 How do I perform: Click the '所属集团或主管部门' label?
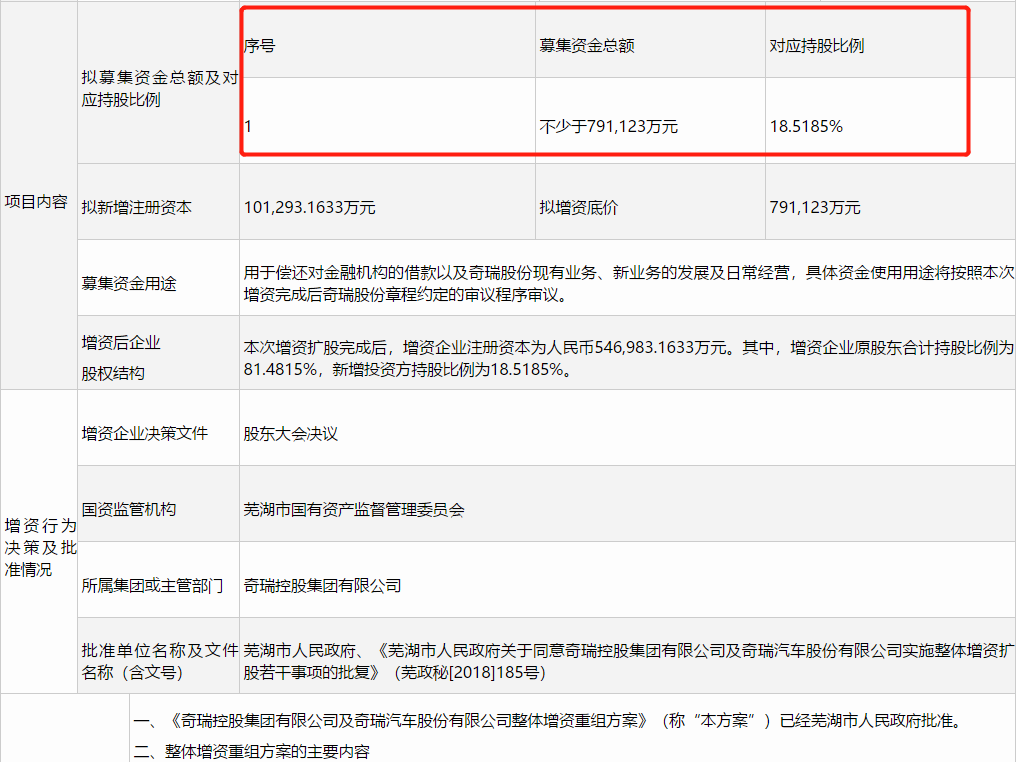(152, 586)
